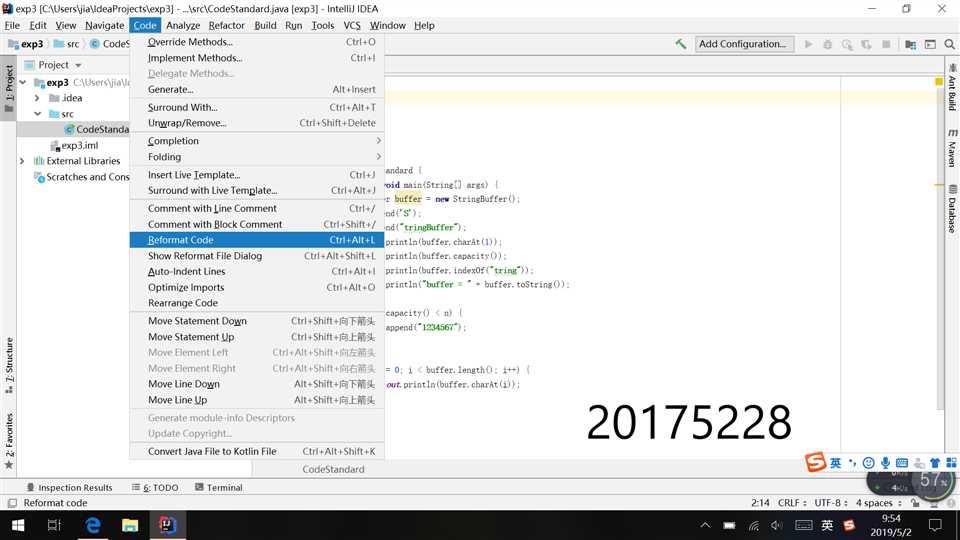Open Project Structure icon in toolbar
The width and height of the screenshot is (960, 540).
pos(910,44)
